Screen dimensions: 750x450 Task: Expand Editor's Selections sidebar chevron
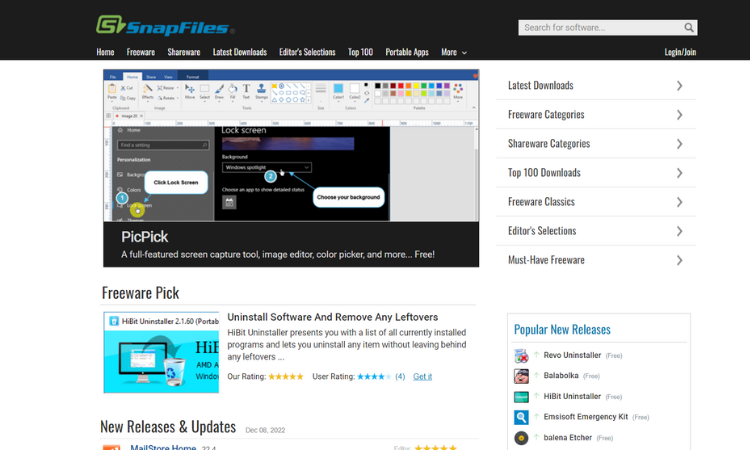679,231
